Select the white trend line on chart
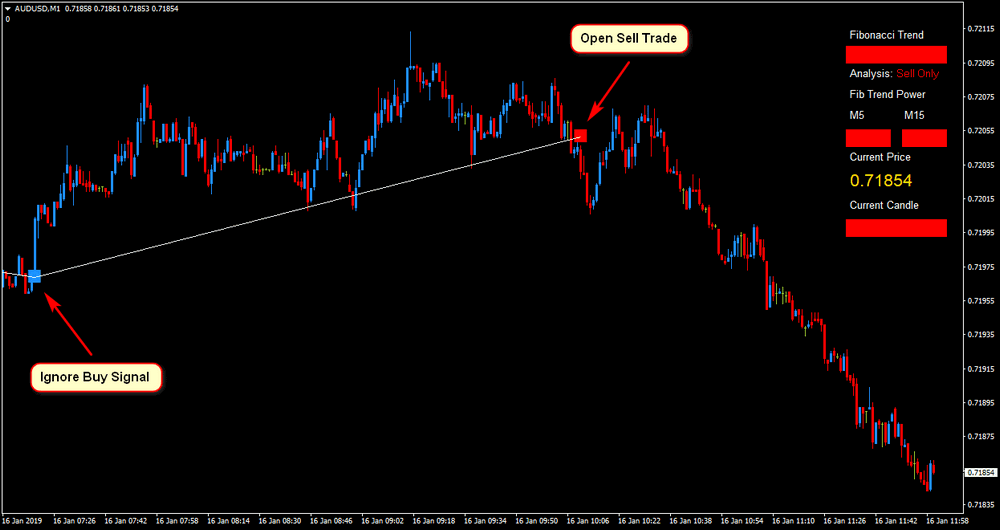This screenshot has height=530, width=1000. [x=300, y=204]
